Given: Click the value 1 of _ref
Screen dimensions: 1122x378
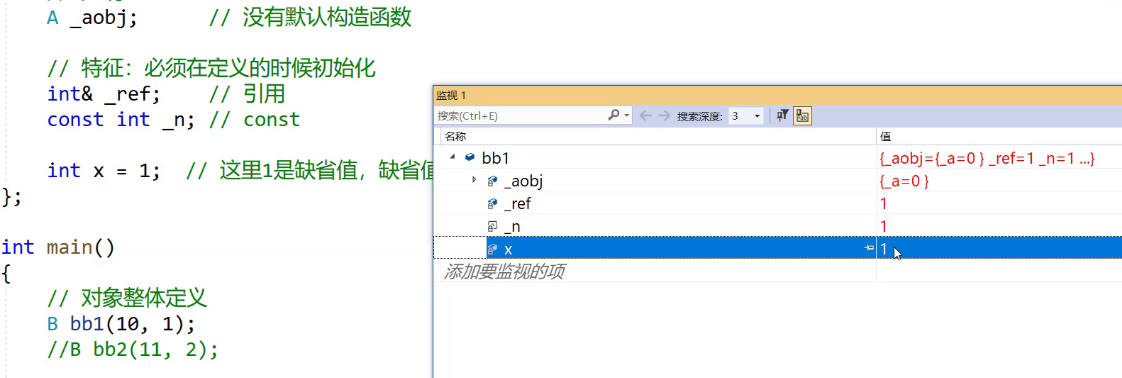Looking at the screenshot, I should [884, 205].
